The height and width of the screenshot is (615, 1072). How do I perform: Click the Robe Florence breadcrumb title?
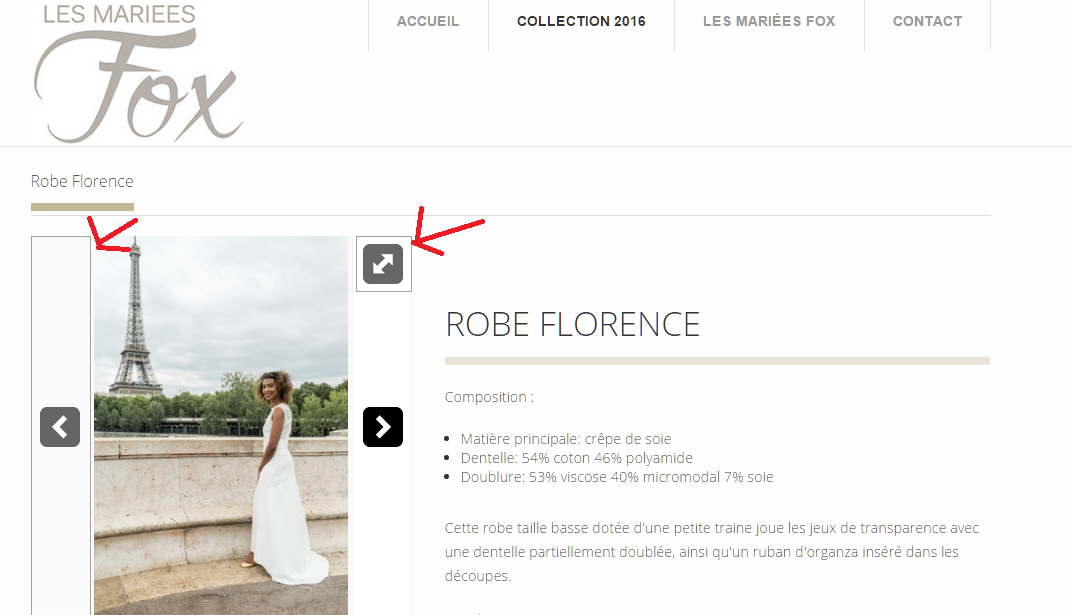click(x=82, y=181)
